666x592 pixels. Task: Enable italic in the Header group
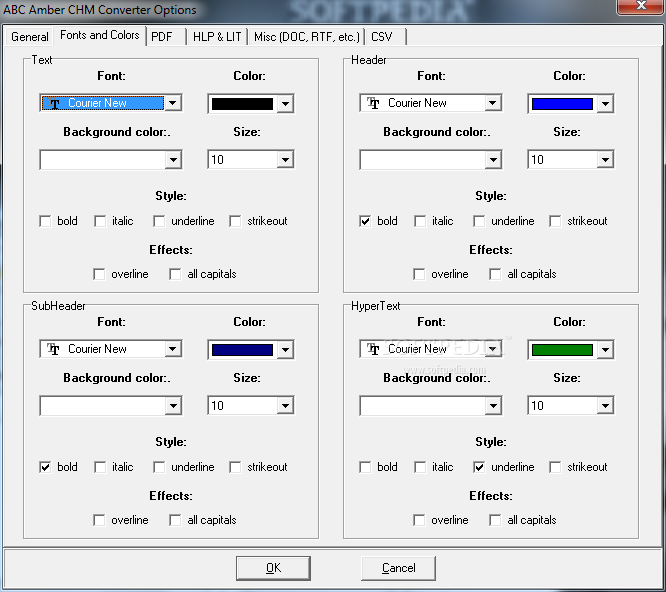click(x=420, y=221)
